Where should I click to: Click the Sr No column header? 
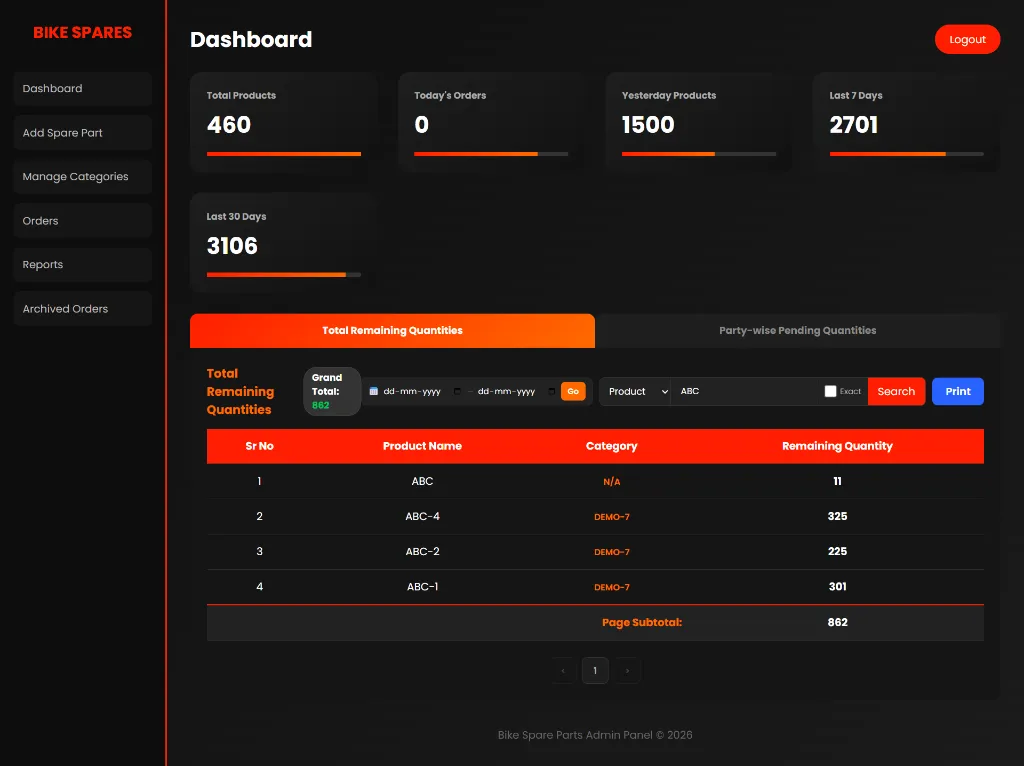tap(259, 446)
